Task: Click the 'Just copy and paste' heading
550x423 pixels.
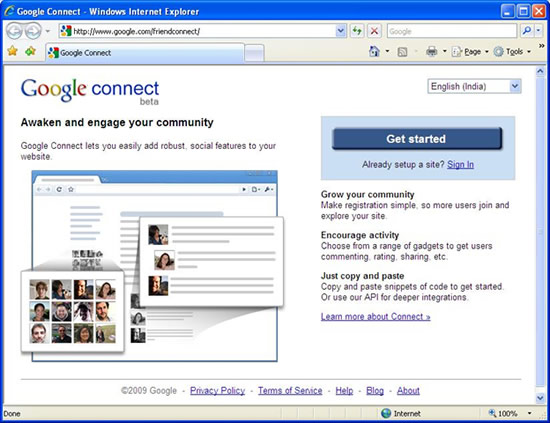Action: click(362, 276)
